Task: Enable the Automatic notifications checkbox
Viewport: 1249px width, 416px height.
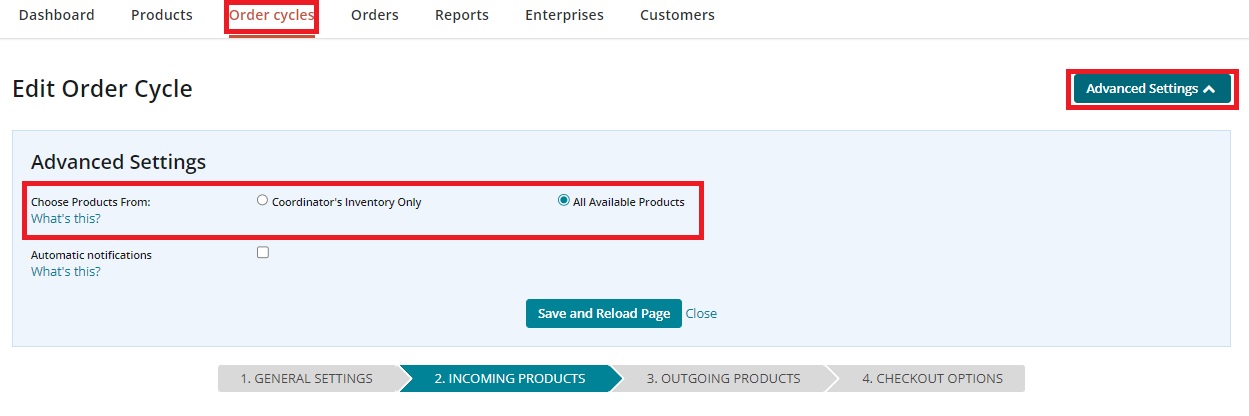Action: 263,253
